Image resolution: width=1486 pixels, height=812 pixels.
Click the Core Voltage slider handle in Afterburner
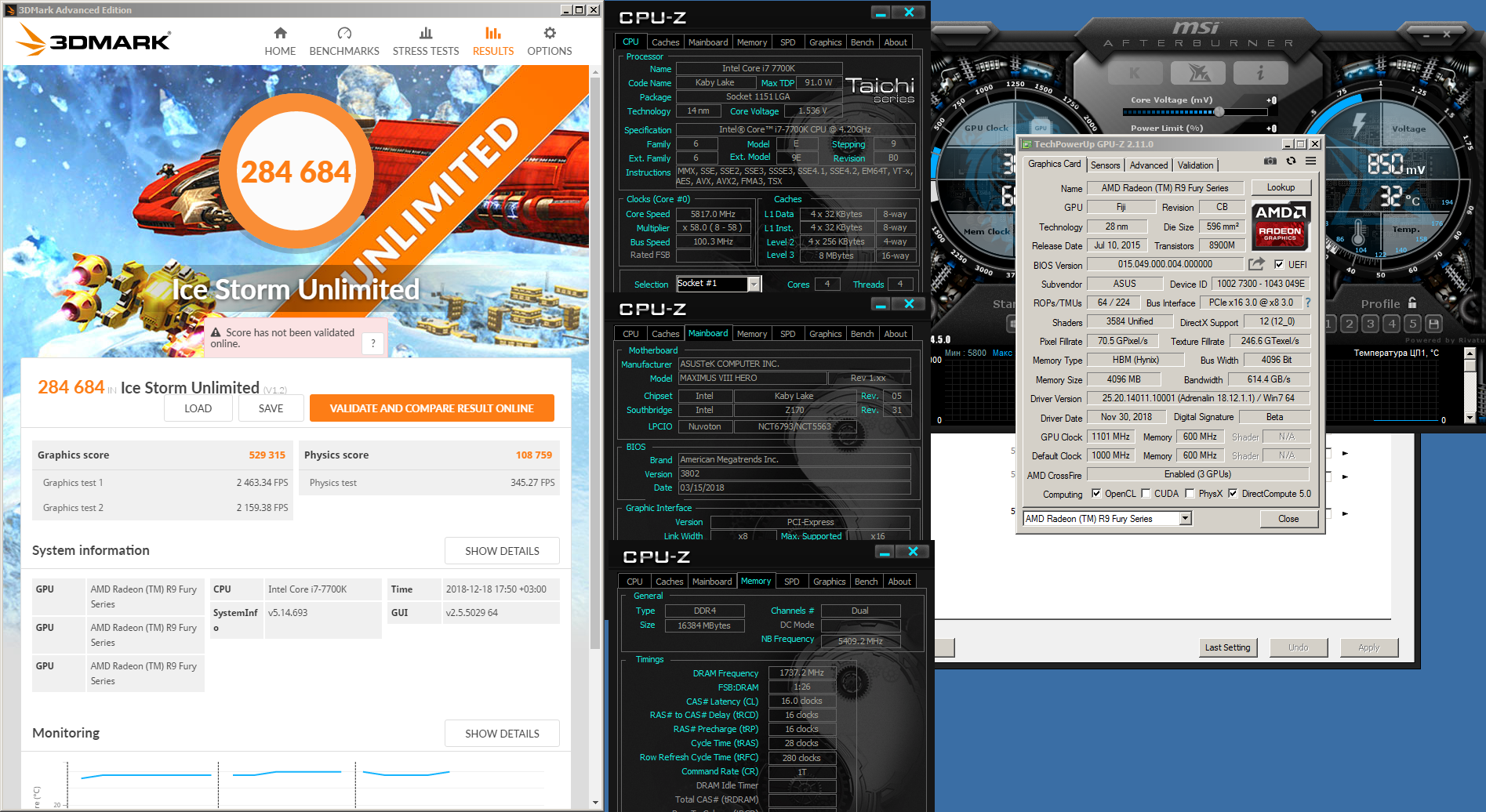coord(1219,112)
